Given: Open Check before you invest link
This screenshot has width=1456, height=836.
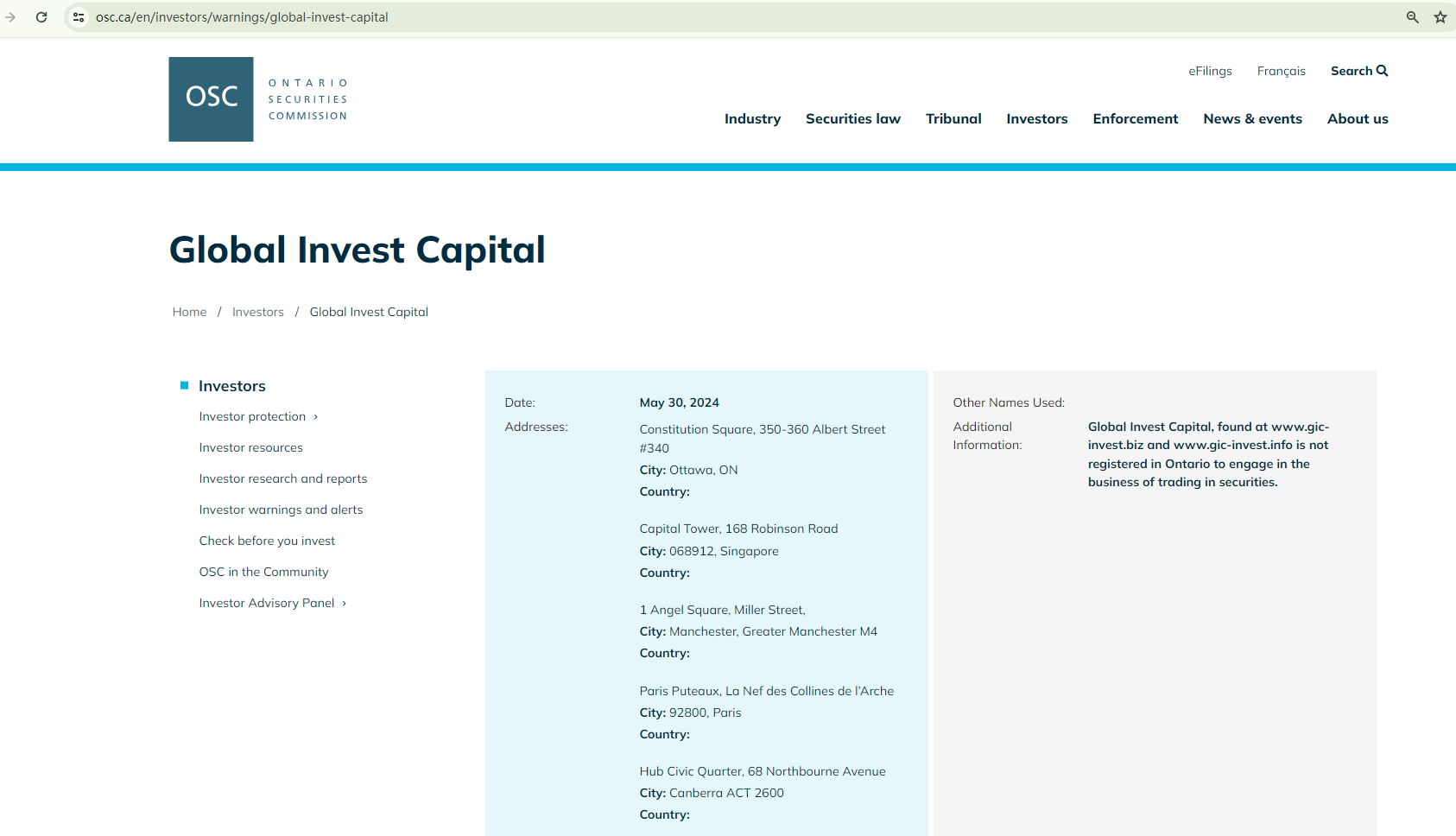Looking at the screenshot, I should 267,541.
